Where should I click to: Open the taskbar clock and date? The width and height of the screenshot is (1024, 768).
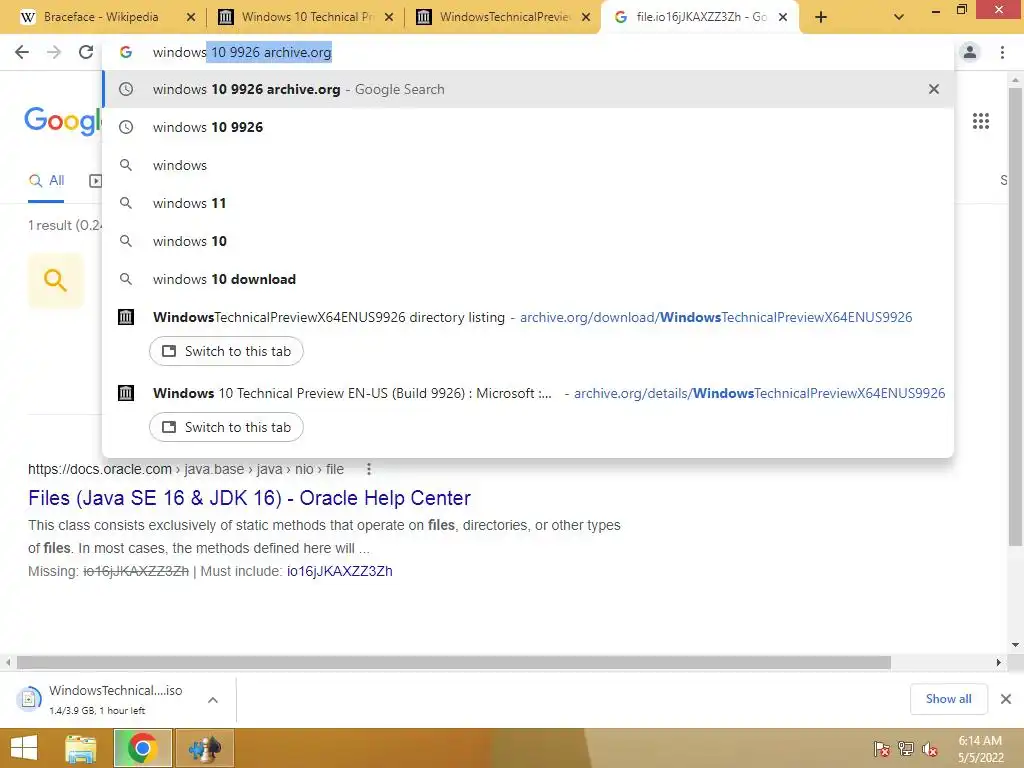(980, 748)
